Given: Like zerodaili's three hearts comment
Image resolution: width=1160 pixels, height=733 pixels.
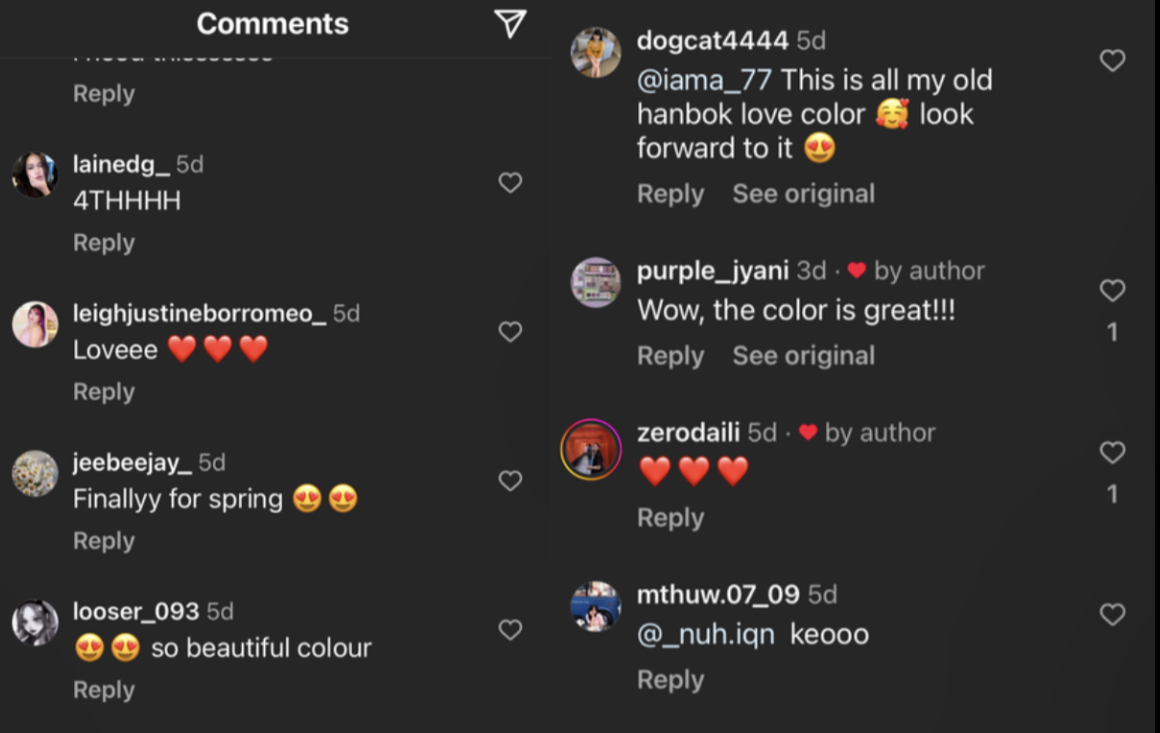Looking at the screenshot, I should point(1112,453).
